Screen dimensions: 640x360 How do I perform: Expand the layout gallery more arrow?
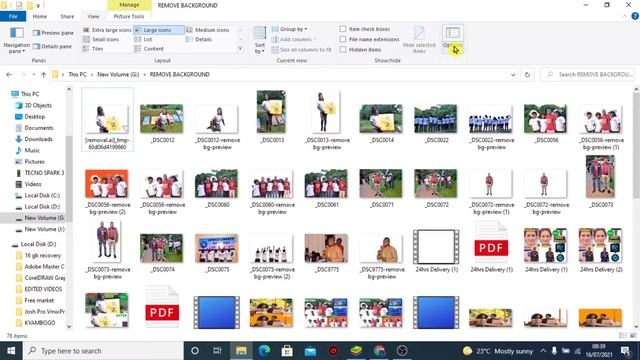point(240,49)
